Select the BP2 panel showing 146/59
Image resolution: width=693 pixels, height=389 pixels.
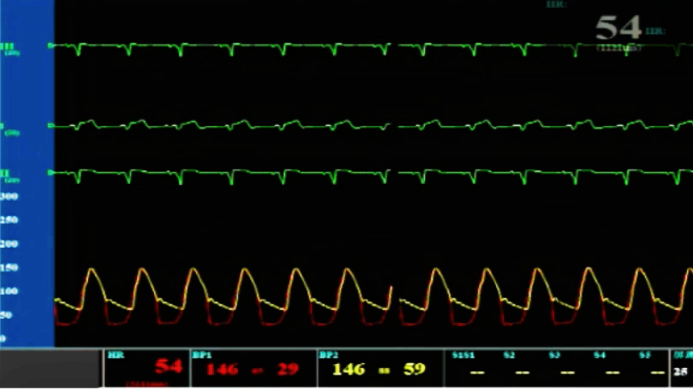381,368
